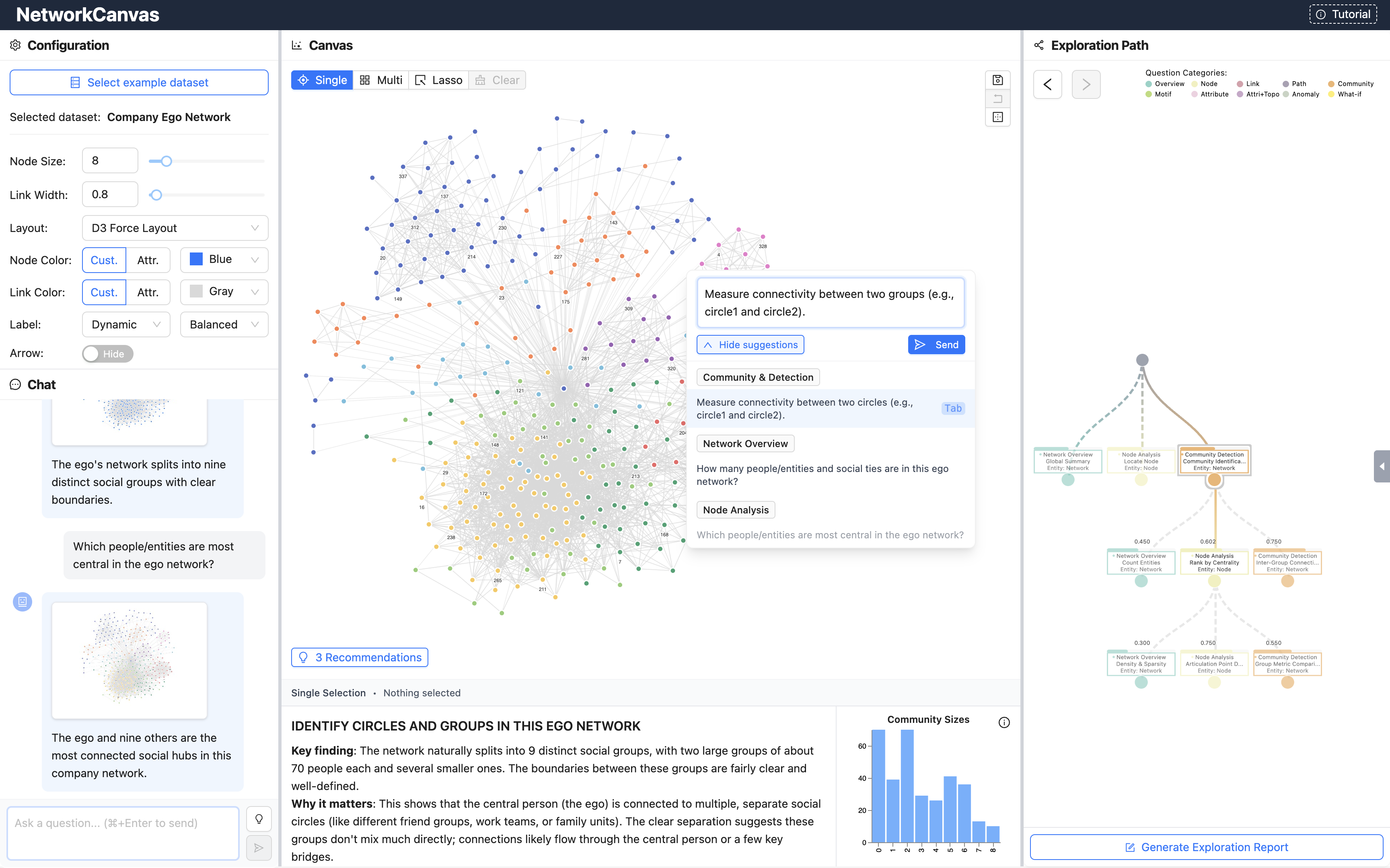Open the Dynamic label dropdown
Image resolution: width=1390 pixels, height=868 pixels.
(x=126, y=324)
